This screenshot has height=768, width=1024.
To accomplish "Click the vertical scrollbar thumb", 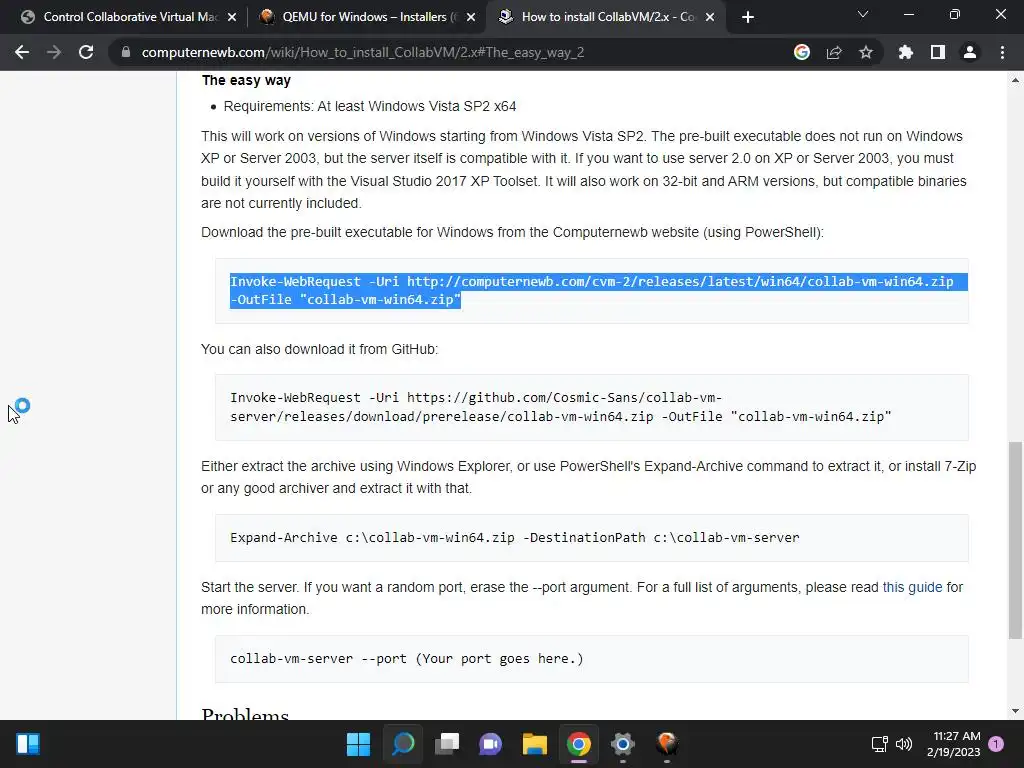I will (1015, 540).
